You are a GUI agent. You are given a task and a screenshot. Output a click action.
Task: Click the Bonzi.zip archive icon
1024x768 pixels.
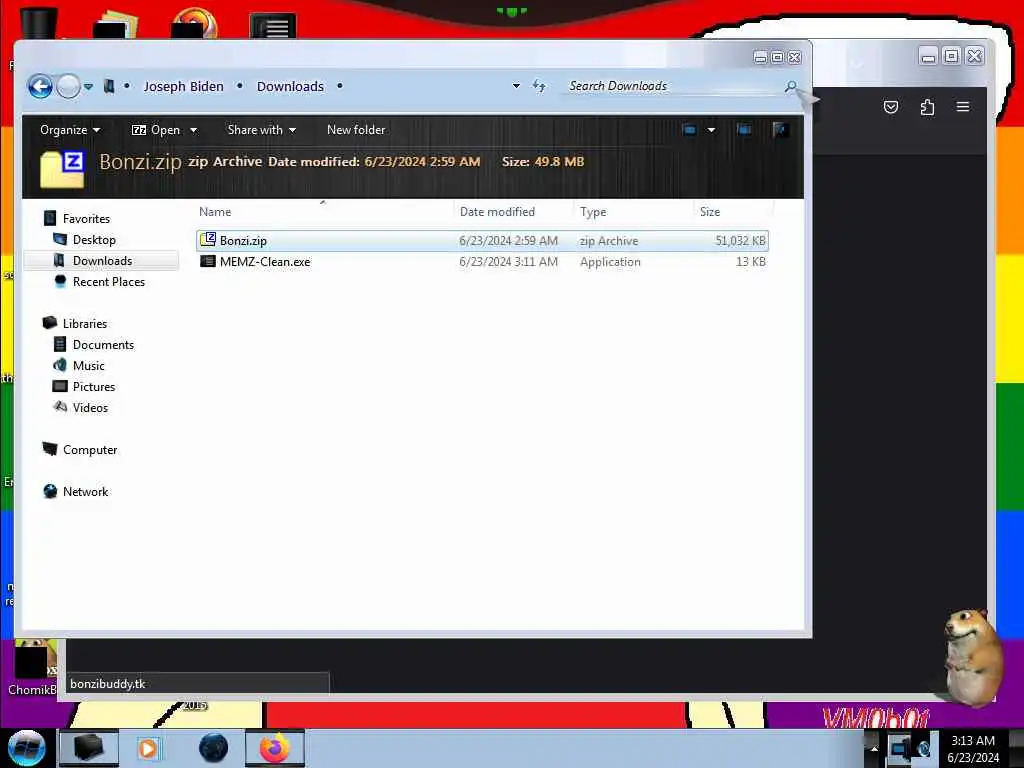click(208, 240)
